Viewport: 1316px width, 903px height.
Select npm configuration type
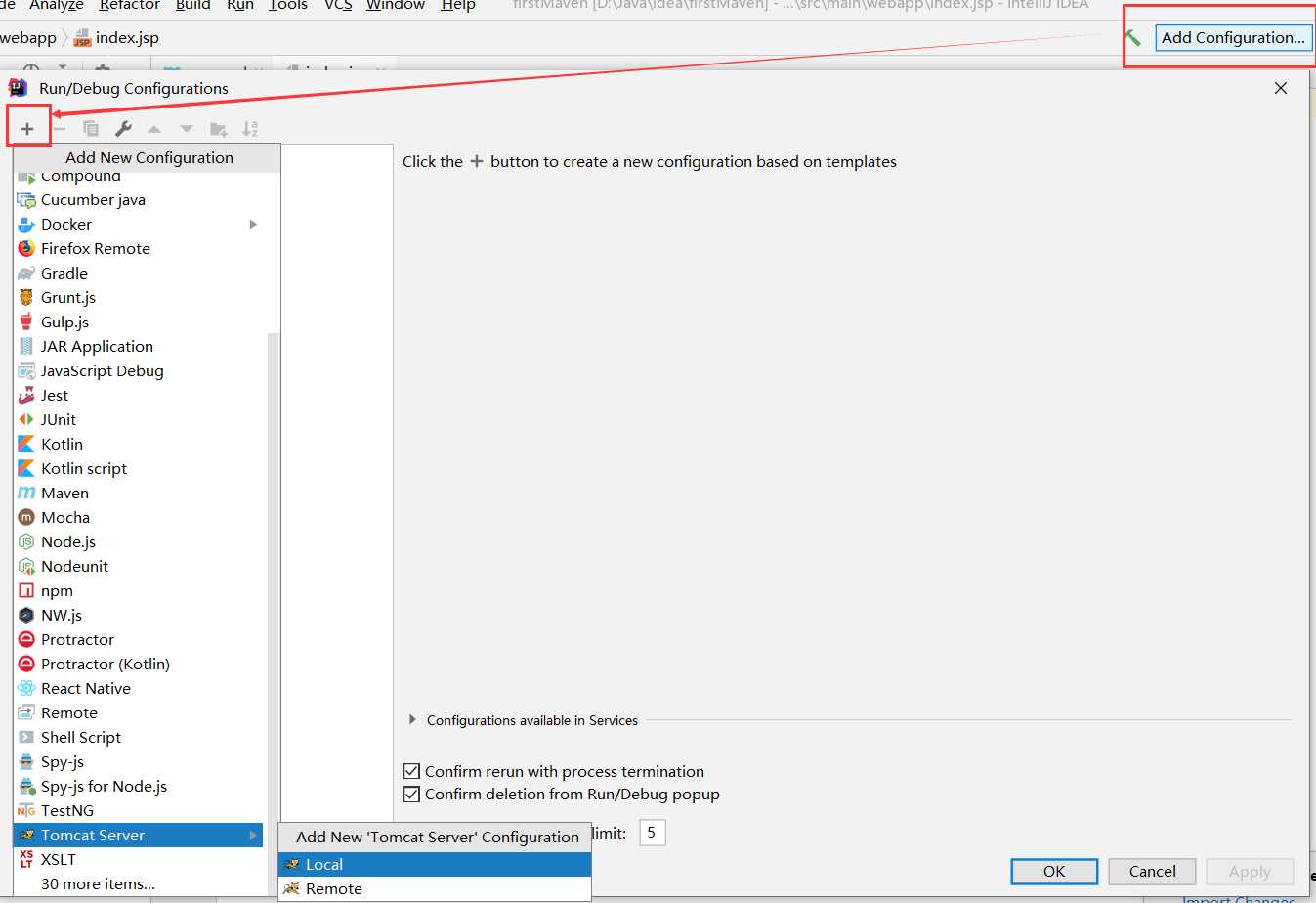pyautogui.click(x=138, y=590)
